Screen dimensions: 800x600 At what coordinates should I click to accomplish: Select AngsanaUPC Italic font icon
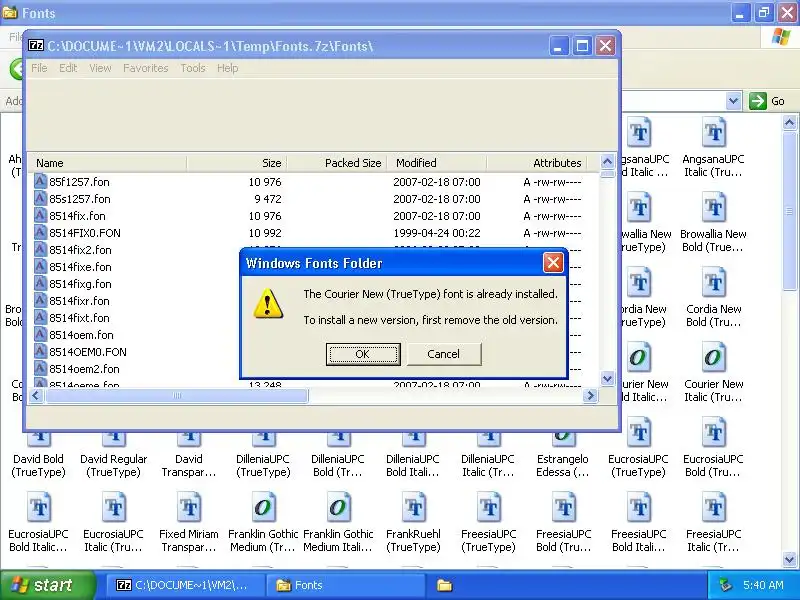tap(713, 133)
